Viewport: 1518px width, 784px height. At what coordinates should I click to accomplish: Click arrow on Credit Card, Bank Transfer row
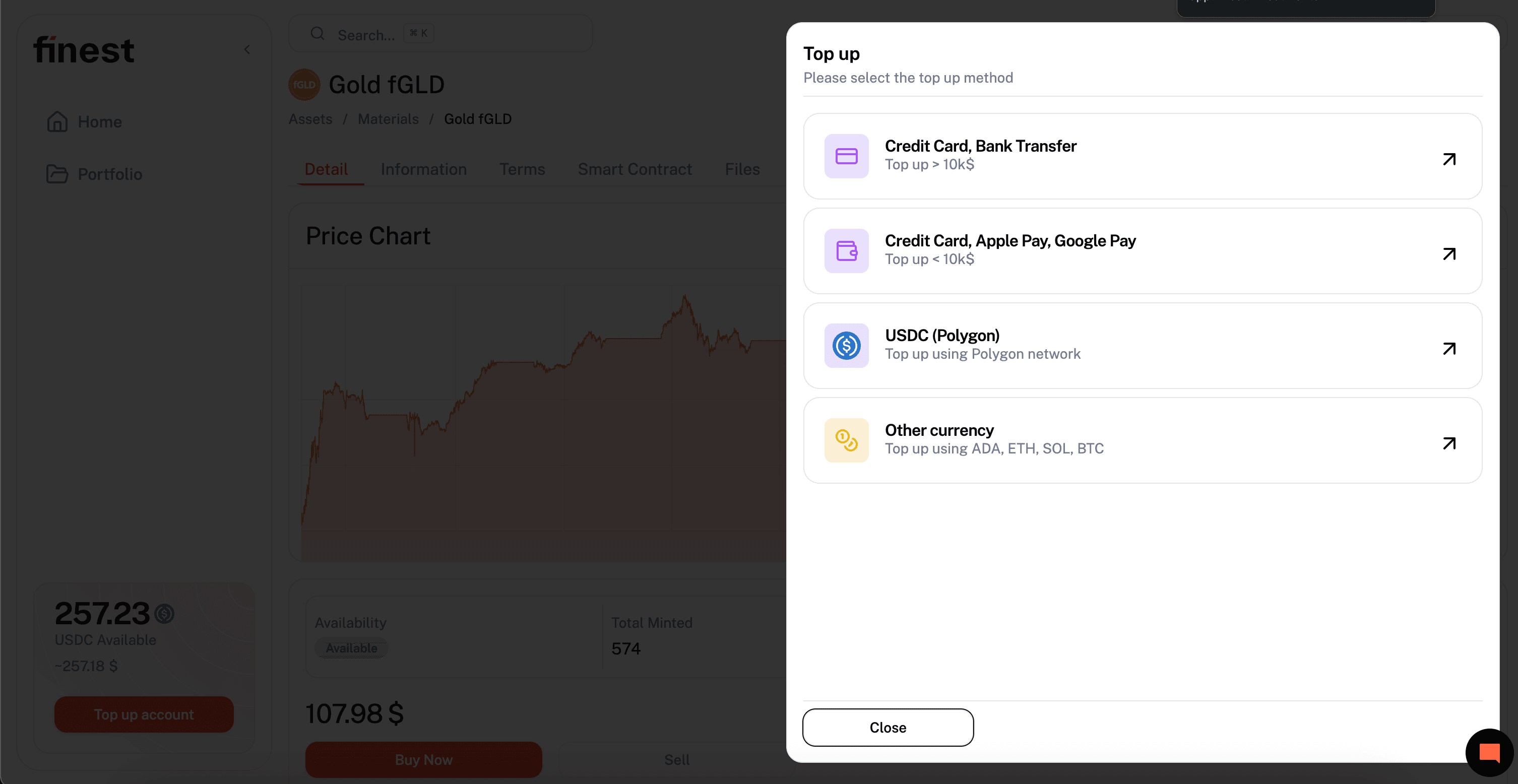[1449, 159]
